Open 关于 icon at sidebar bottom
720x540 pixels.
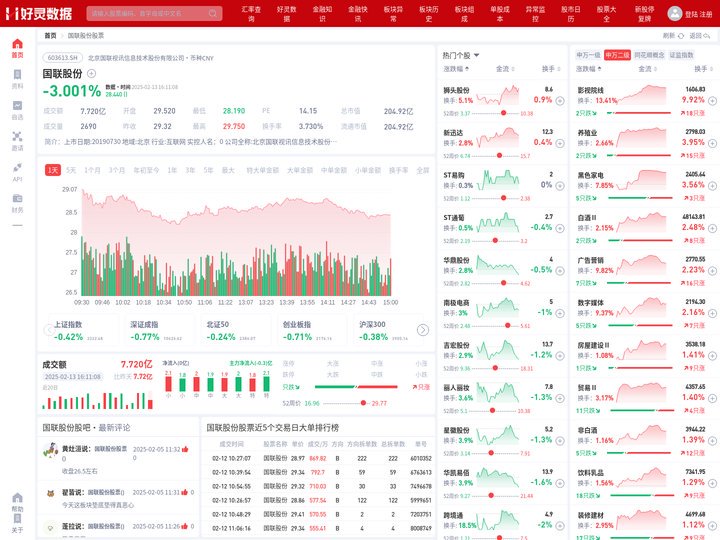[x=17, y=523]
